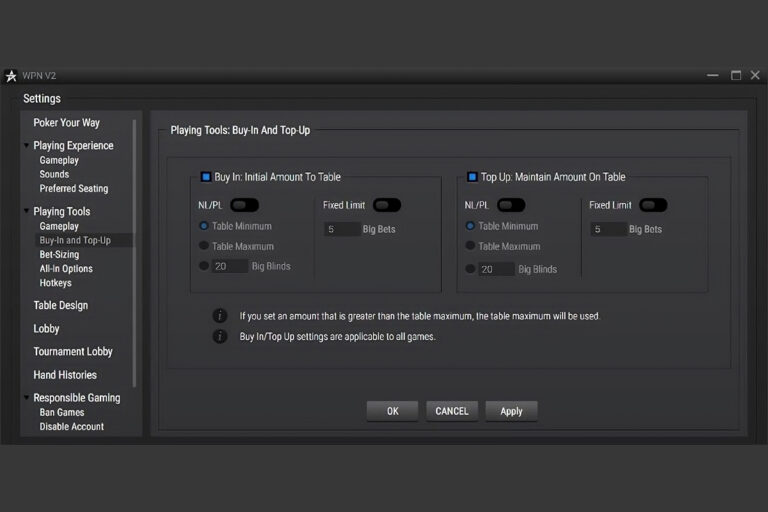Click the info icon beside Buy In/Top Up note
Image resolution: width=768 pixels, height=512 pixels.
click(220, 336)
